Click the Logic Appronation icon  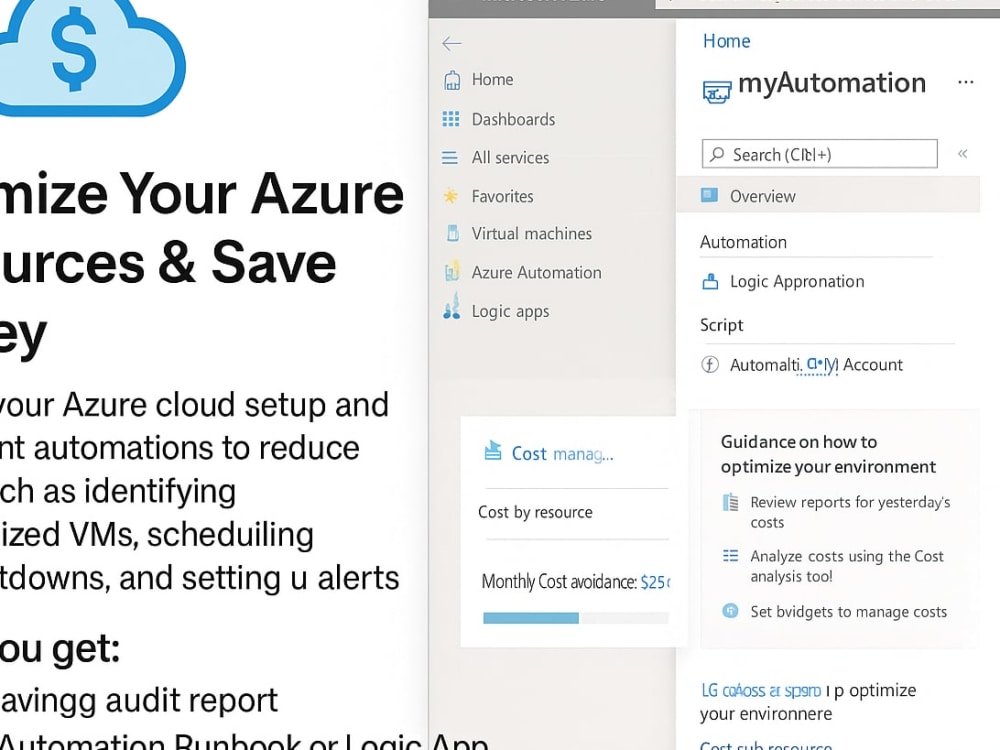[x=710, y=281]
